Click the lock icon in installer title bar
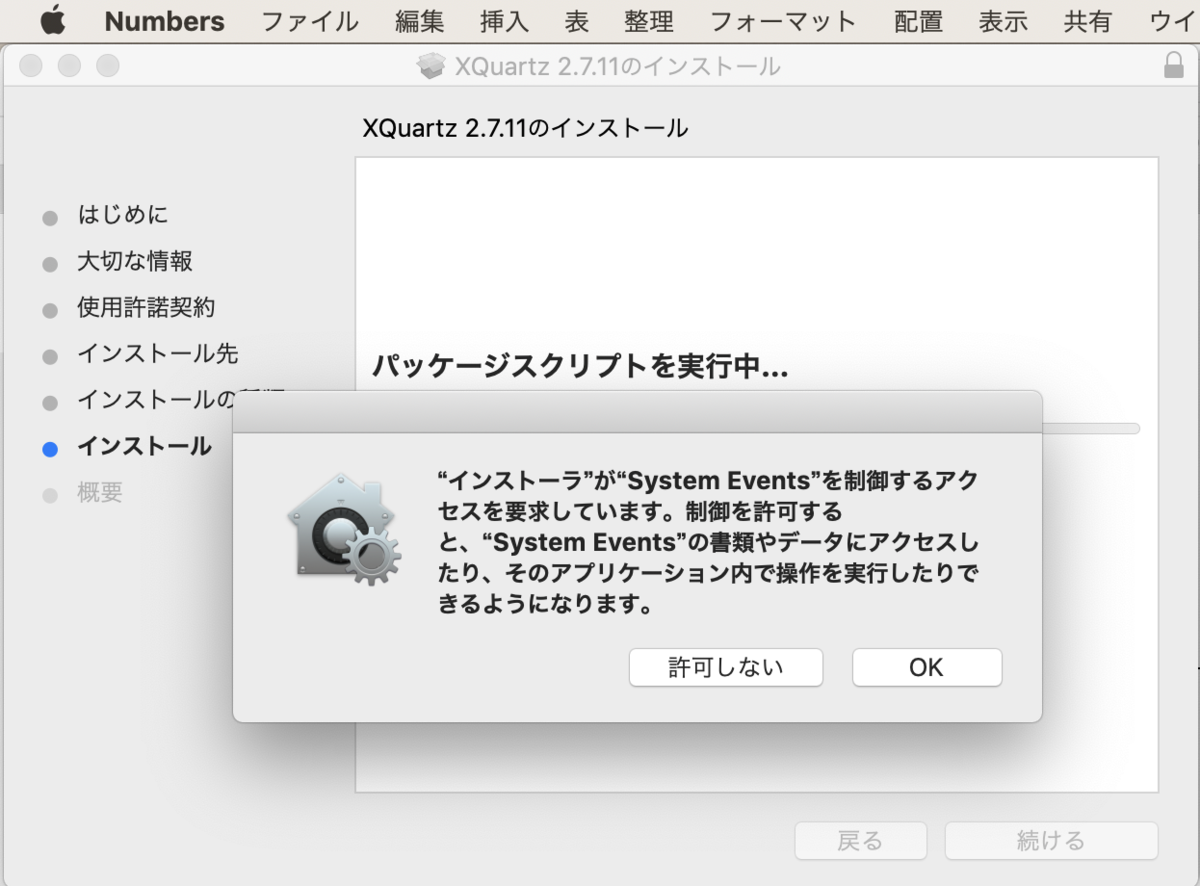The image size is (1200, 886). coord(1173,66)
